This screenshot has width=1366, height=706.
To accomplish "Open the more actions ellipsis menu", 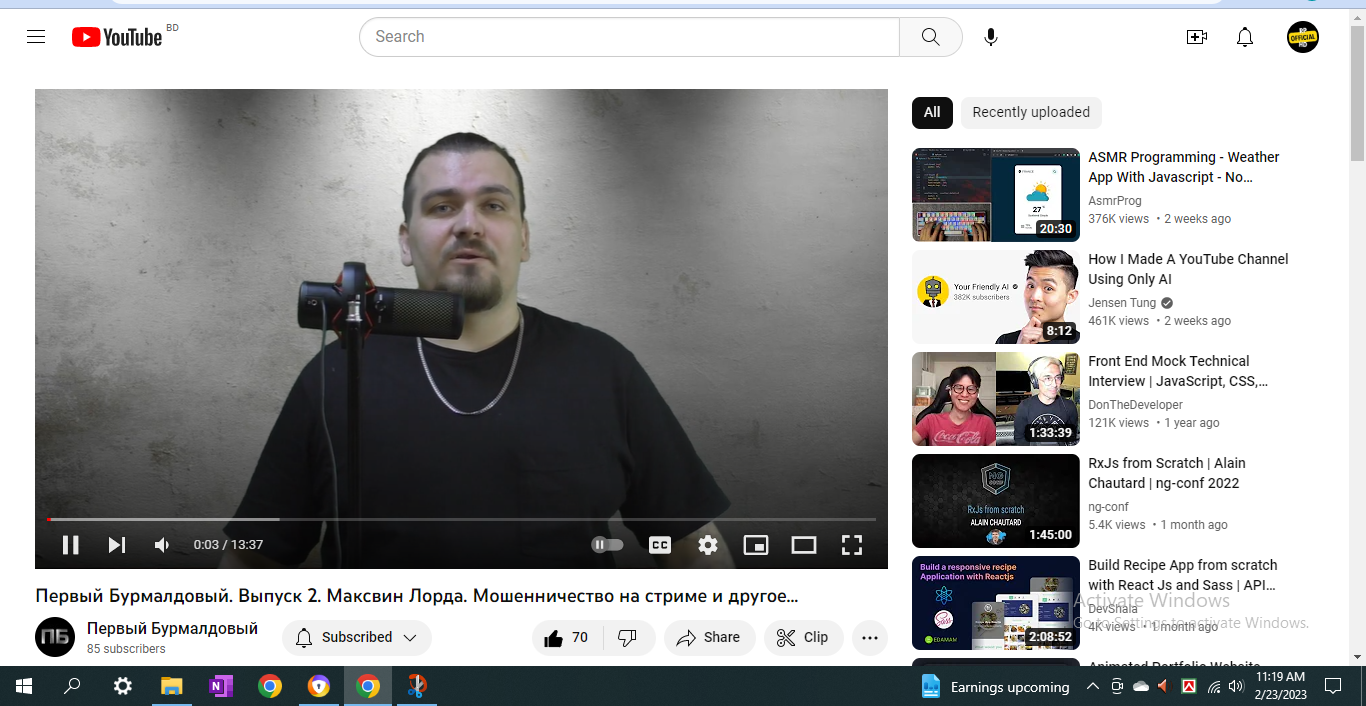I will tap(870, 638).
